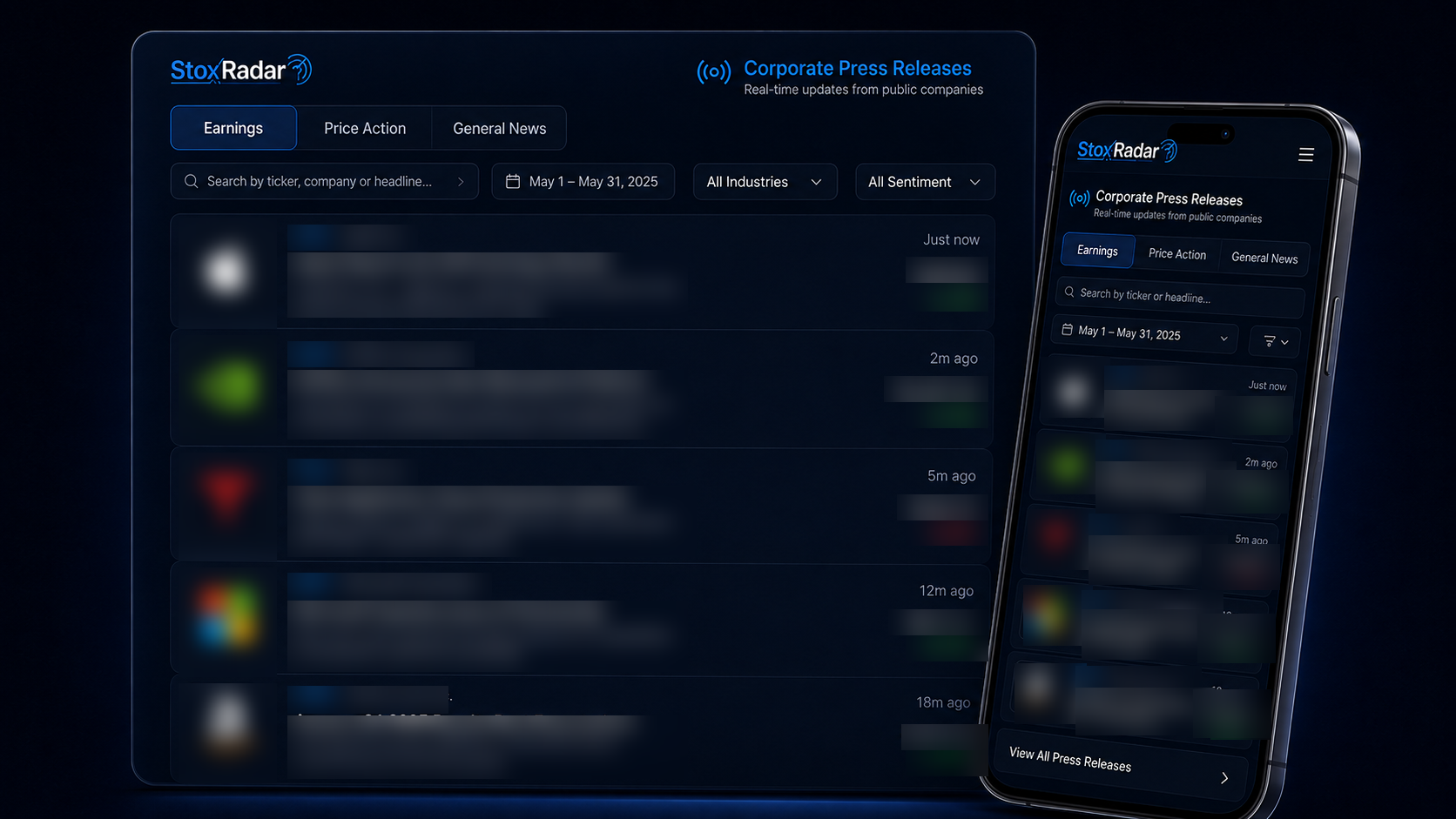Click the chevron arrow next to View All Press Releases
The width and height of the screenshot is (1456, 819).
click(1224, 777)
